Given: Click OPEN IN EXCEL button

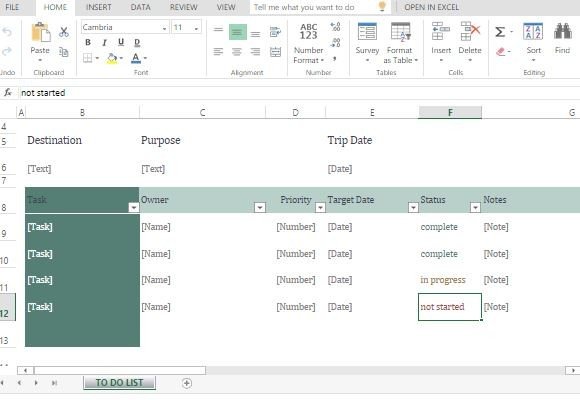Looking at the screenshot, I should pyautogui.click(x=431, y=7).
